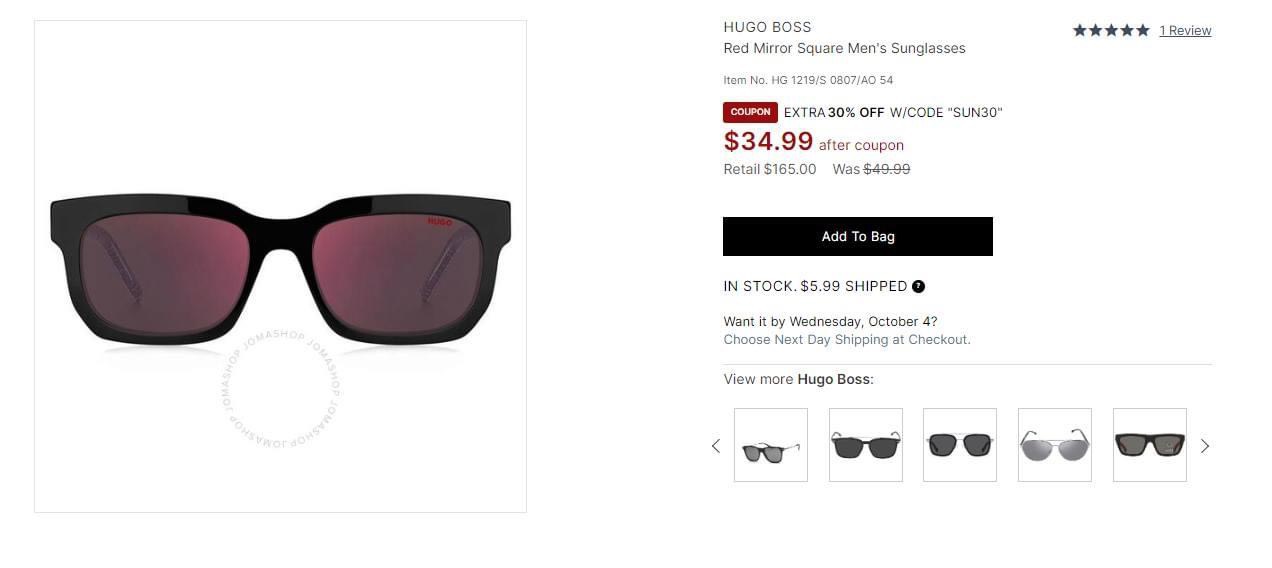Click the red COUPON badge
Image resolution: width=1272 pixels, height=568 pixels.
[750, 112]
